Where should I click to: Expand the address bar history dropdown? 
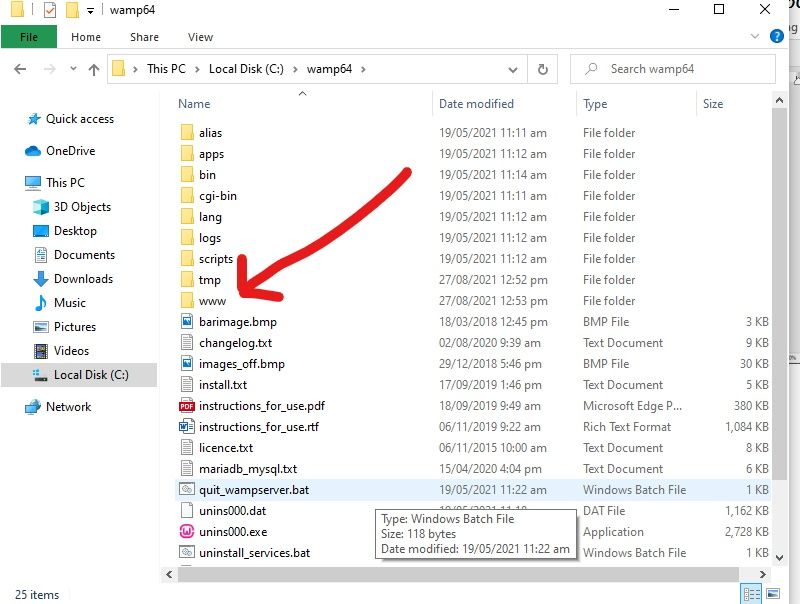pos(513,69)
